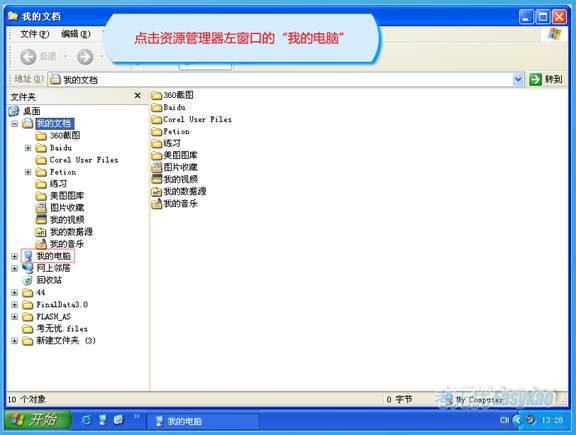Select the Recycle Bin (回收站) icon
This screenshot has width=576, height=435.
(x=28, y=280)
